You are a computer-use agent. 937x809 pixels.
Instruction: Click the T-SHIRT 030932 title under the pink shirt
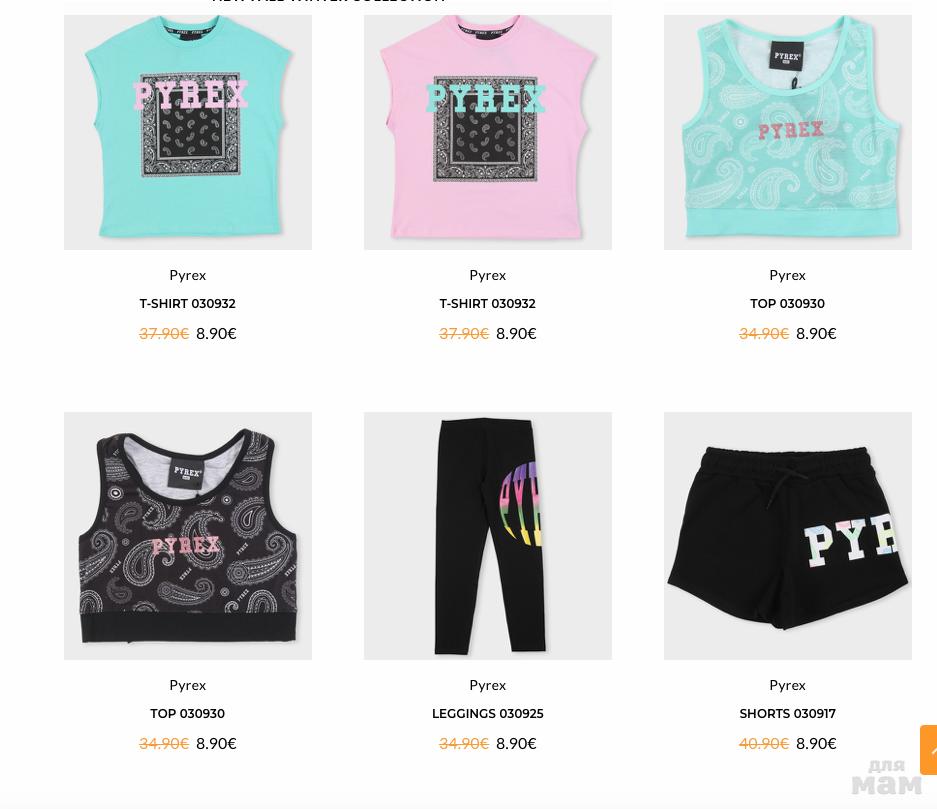(x=488, y=304)
